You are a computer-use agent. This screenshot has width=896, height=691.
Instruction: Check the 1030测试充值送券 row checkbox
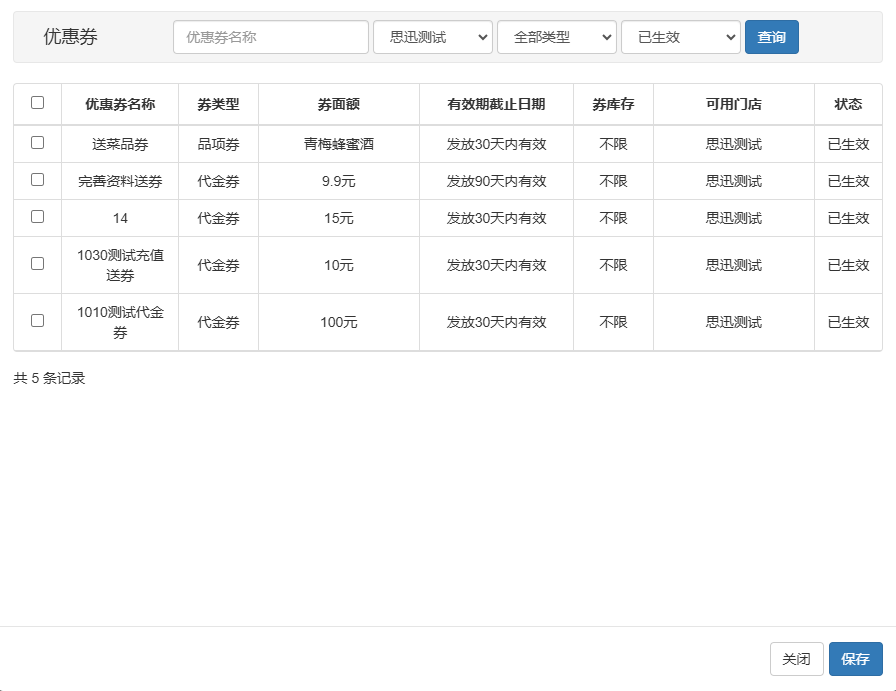37,263
